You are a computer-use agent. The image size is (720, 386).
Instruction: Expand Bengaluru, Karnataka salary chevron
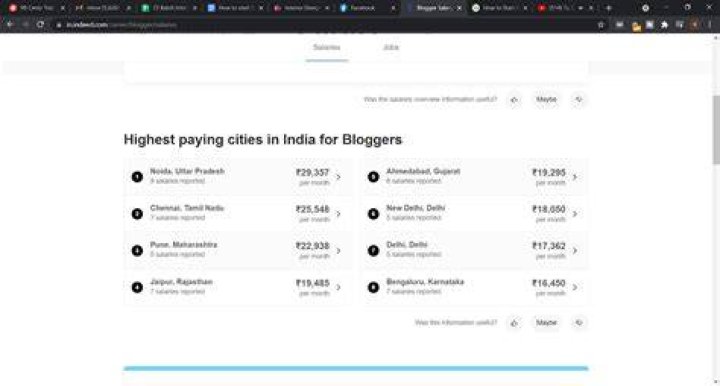click(575, 287)
